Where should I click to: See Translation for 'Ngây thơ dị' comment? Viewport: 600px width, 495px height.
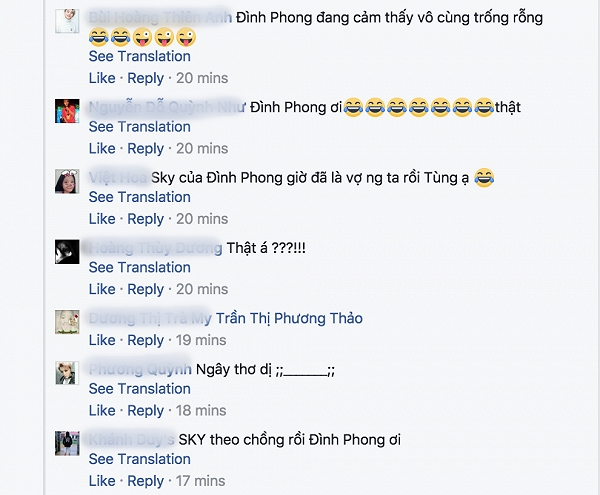coord(140,389)
